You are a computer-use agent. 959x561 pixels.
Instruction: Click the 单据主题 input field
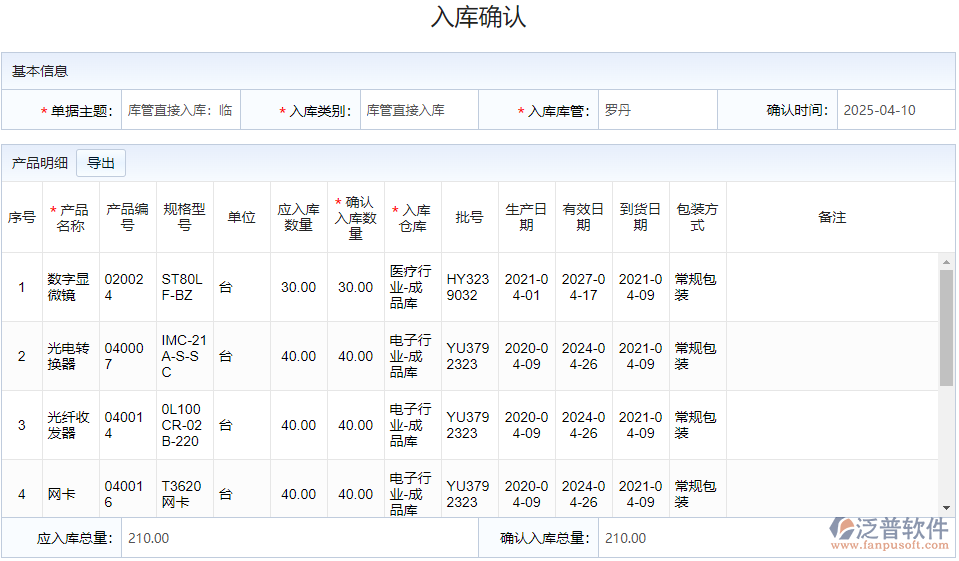click(x=181, y=110)
